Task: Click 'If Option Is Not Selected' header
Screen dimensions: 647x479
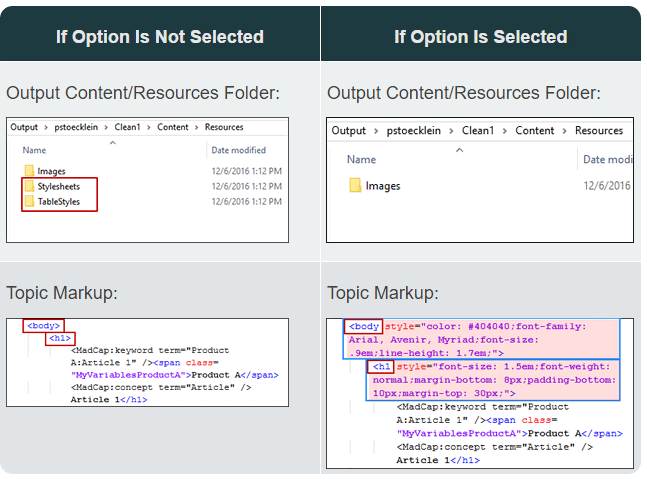Action: pyautogui.click(x=160, y=37)
